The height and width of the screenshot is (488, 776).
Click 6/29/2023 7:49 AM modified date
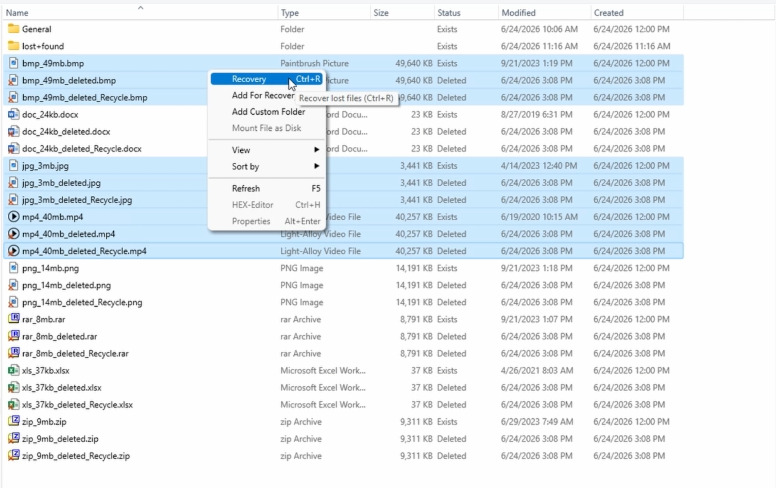(x=537, y=422)
